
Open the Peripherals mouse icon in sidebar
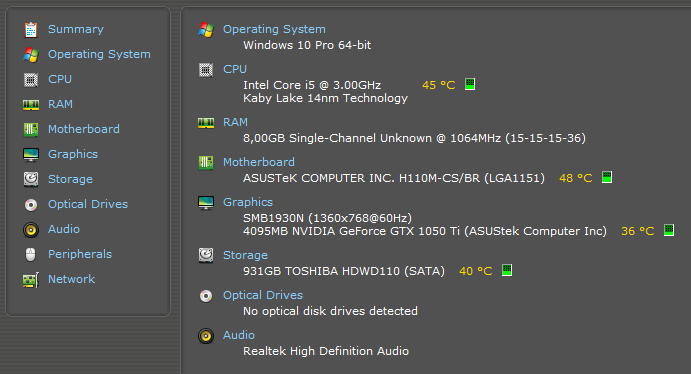click(x=30, y=255)
